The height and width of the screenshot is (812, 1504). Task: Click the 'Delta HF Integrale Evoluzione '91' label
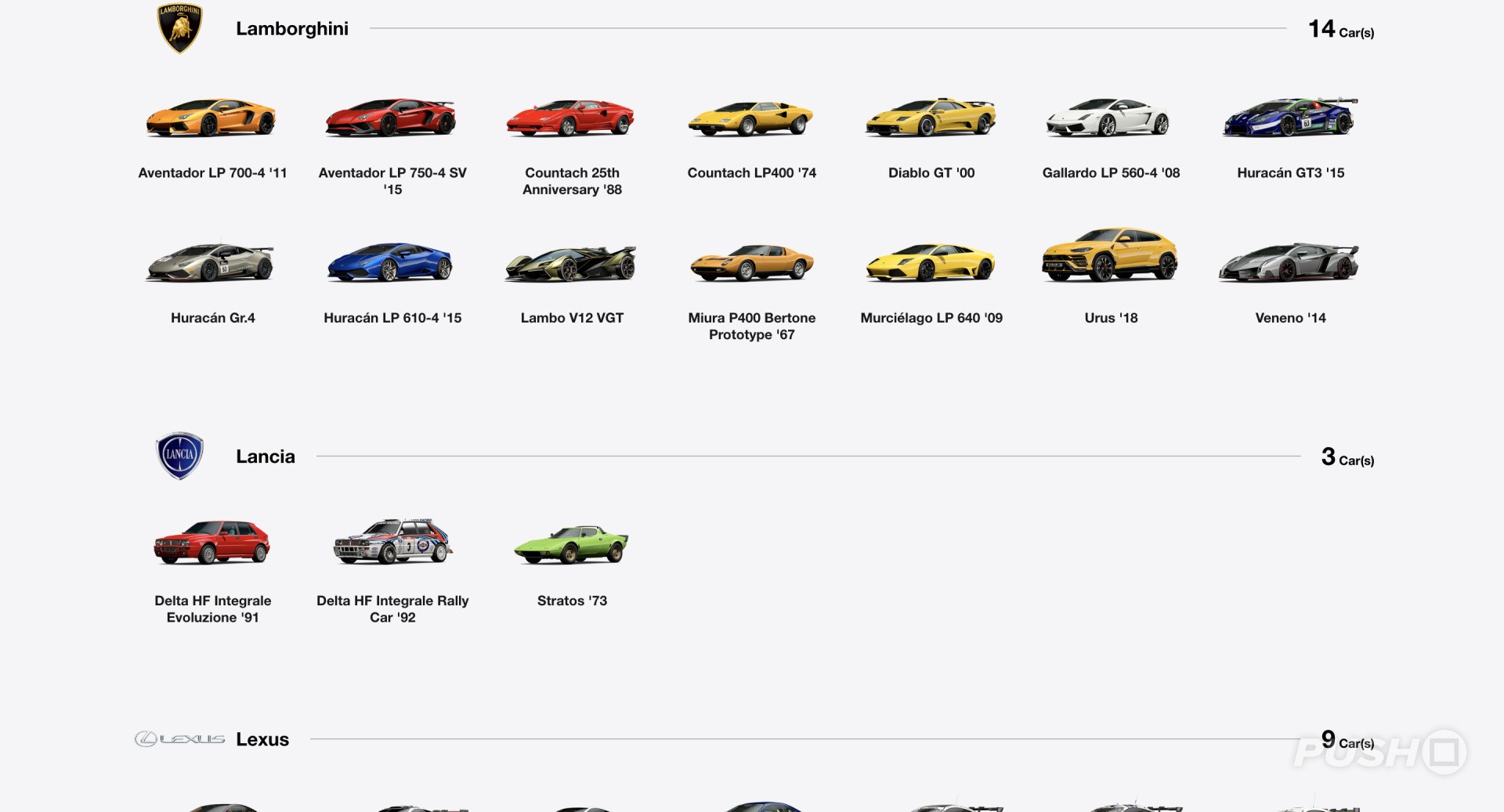[x=213, y=608]
